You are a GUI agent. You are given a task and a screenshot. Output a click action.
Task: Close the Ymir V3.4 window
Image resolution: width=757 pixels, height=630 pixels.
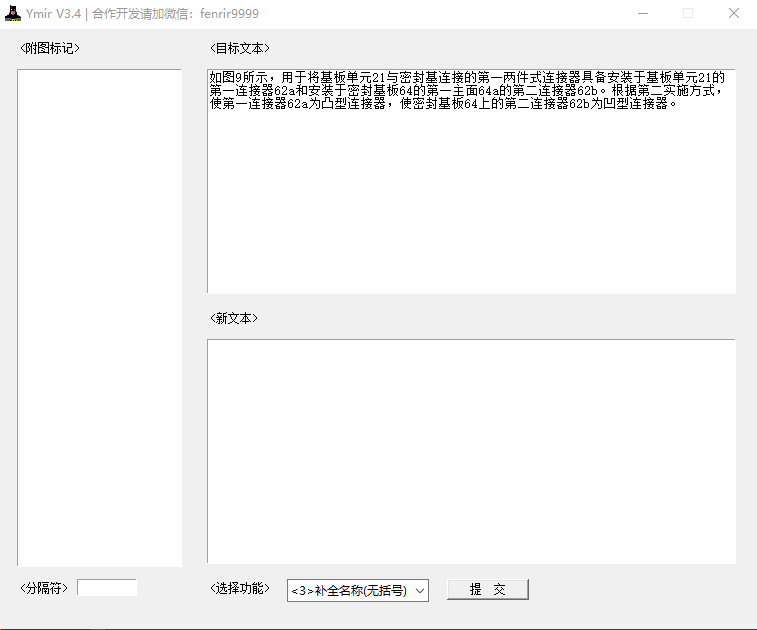pos(733,14)
